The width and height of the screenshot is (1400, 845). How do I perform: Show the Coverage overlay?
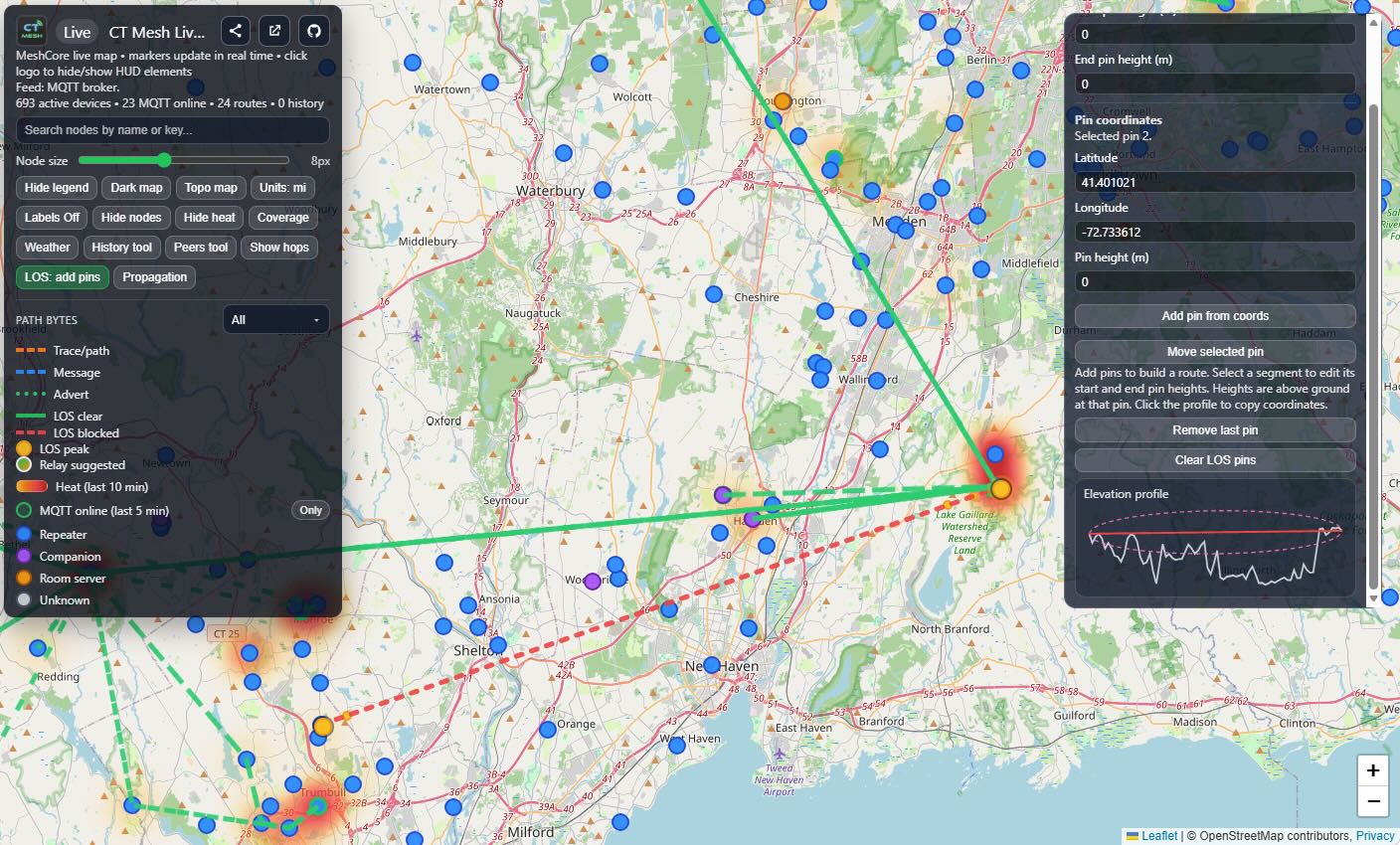[283, 218]
